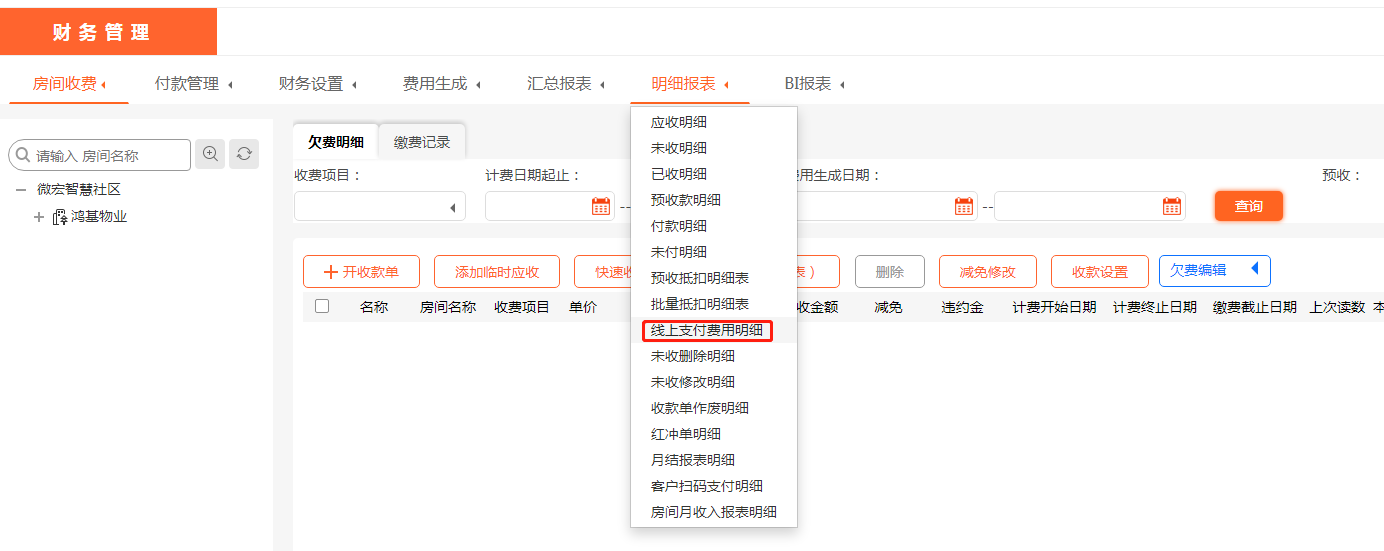The height and width of the screenshot is (551, 1384).
Task: Click the orange 查询 button
Action: tap(1248, 206)
